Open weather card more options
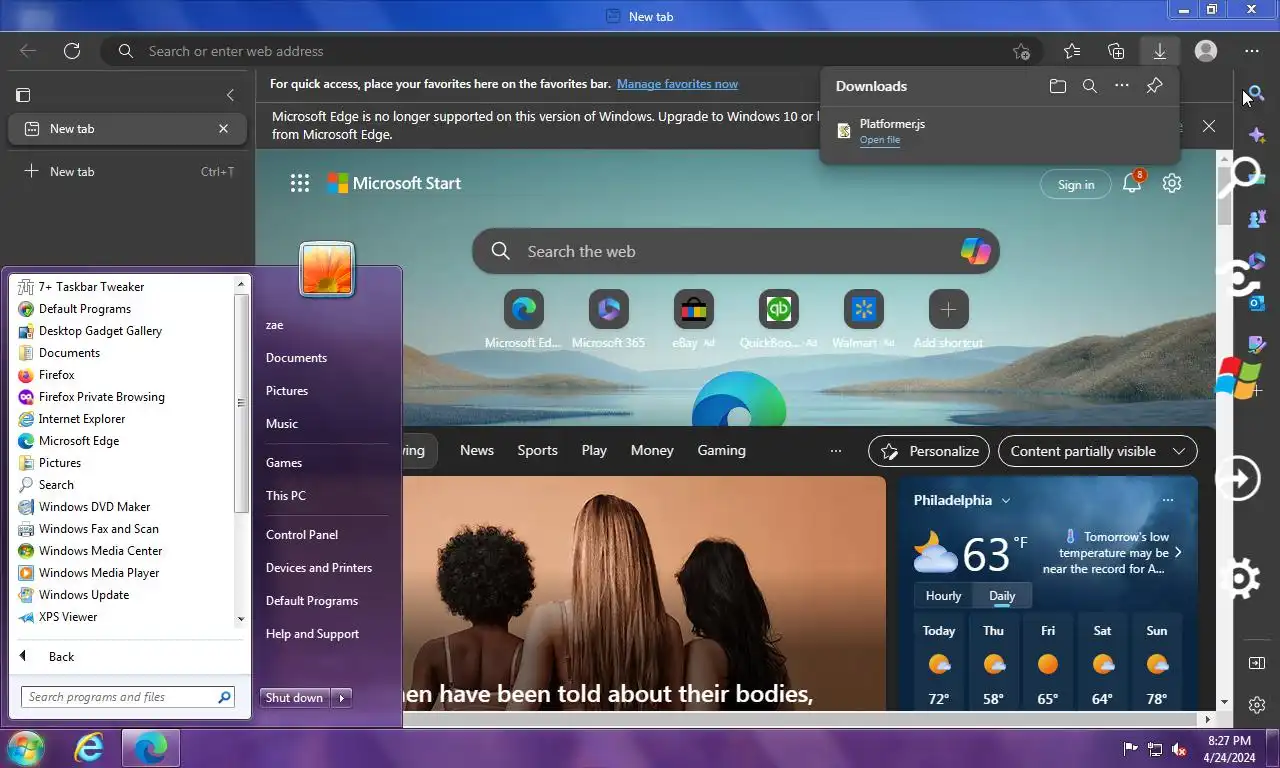Image resolution: width=1280 pixels, height=768 pixels. coord(1167,500)
